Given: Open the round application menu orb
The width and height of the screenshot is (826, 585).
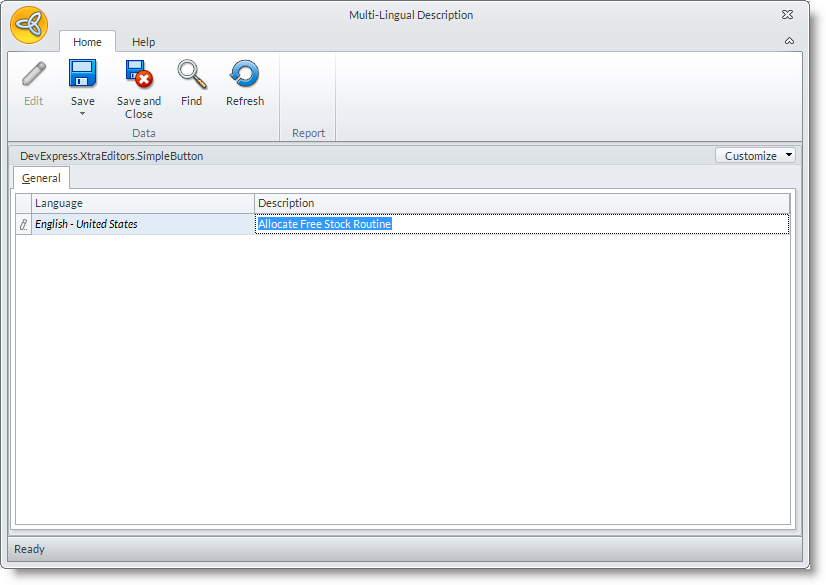Looking at the screenshot, I should point(29,25).
